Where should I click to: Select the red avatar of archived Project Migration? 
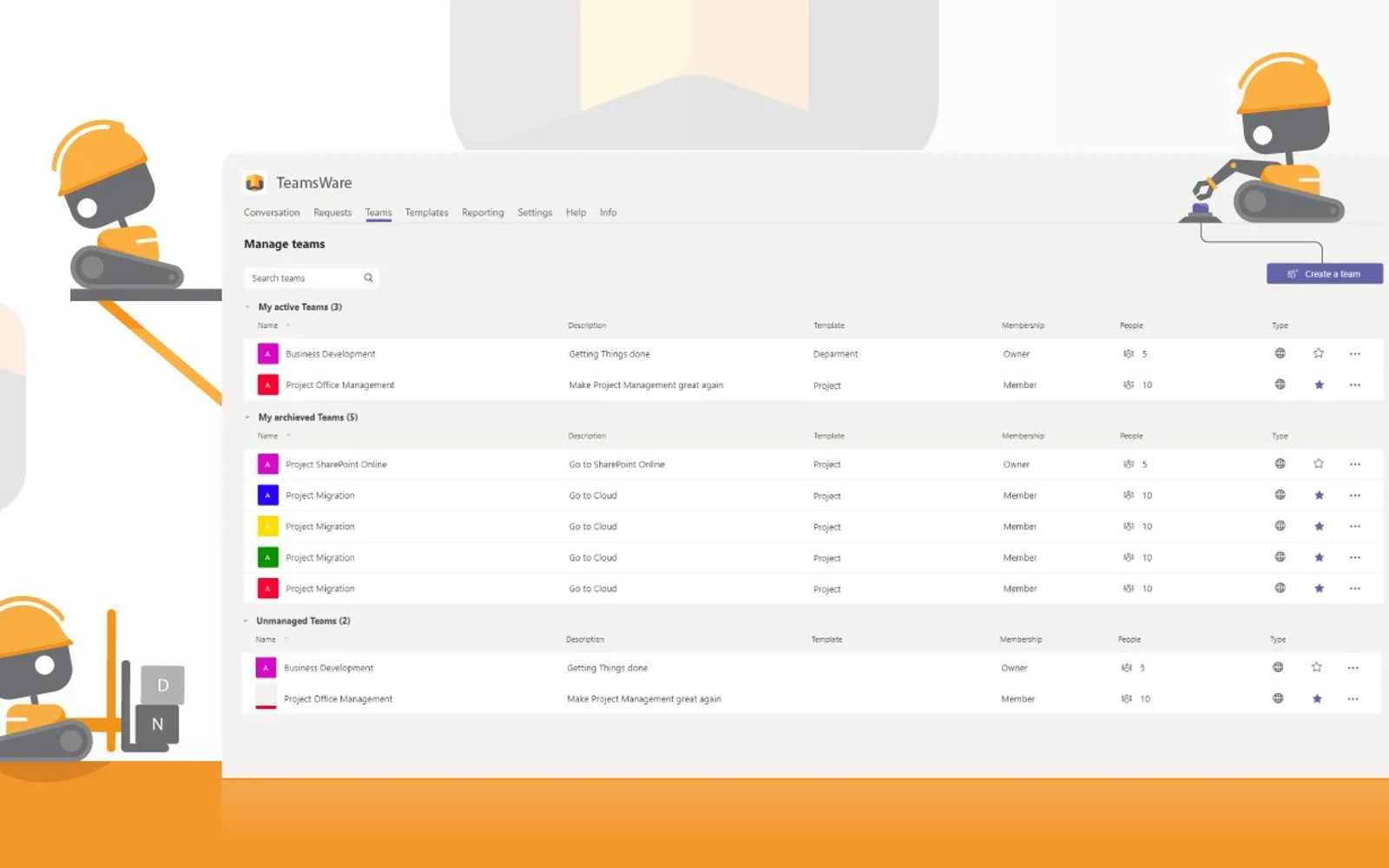point(267,589)
